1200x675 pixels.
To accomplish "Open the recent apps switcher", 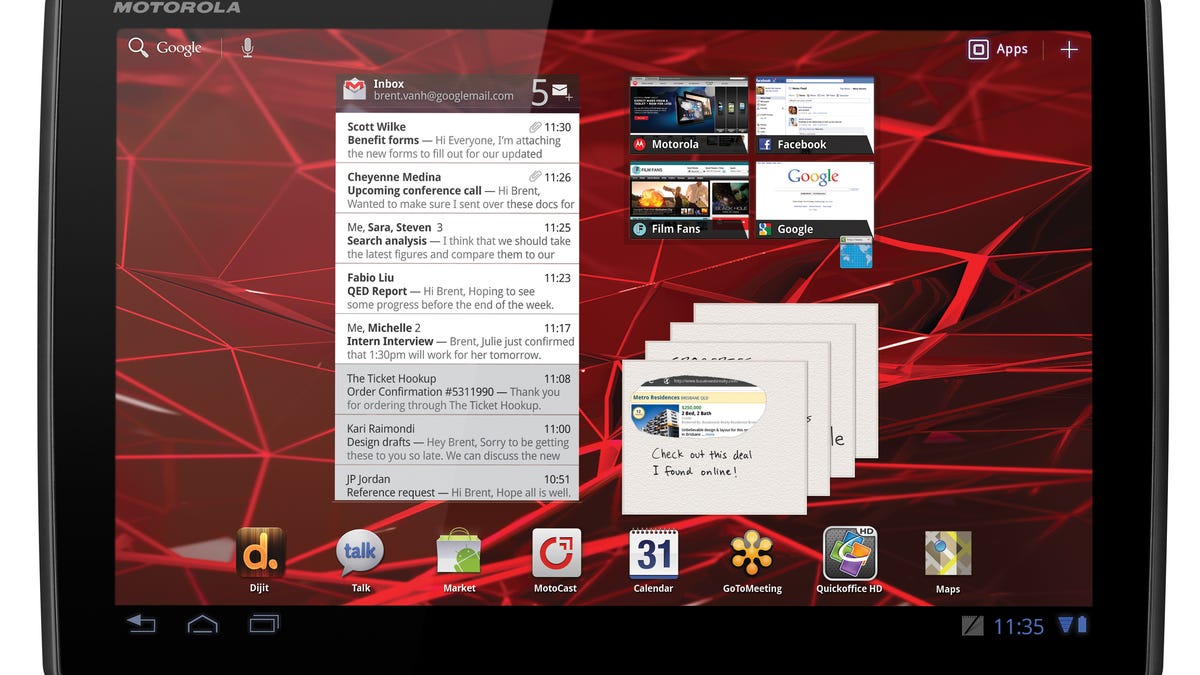I will [263, 624].
